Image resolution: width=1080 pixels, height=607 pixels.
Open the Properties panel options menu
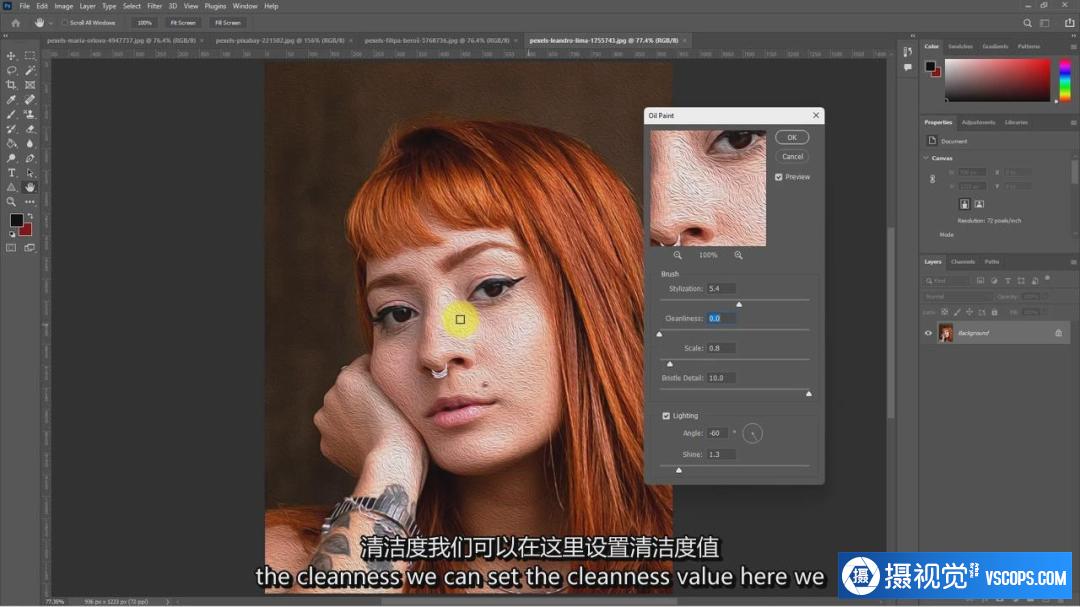(1072, 123)
